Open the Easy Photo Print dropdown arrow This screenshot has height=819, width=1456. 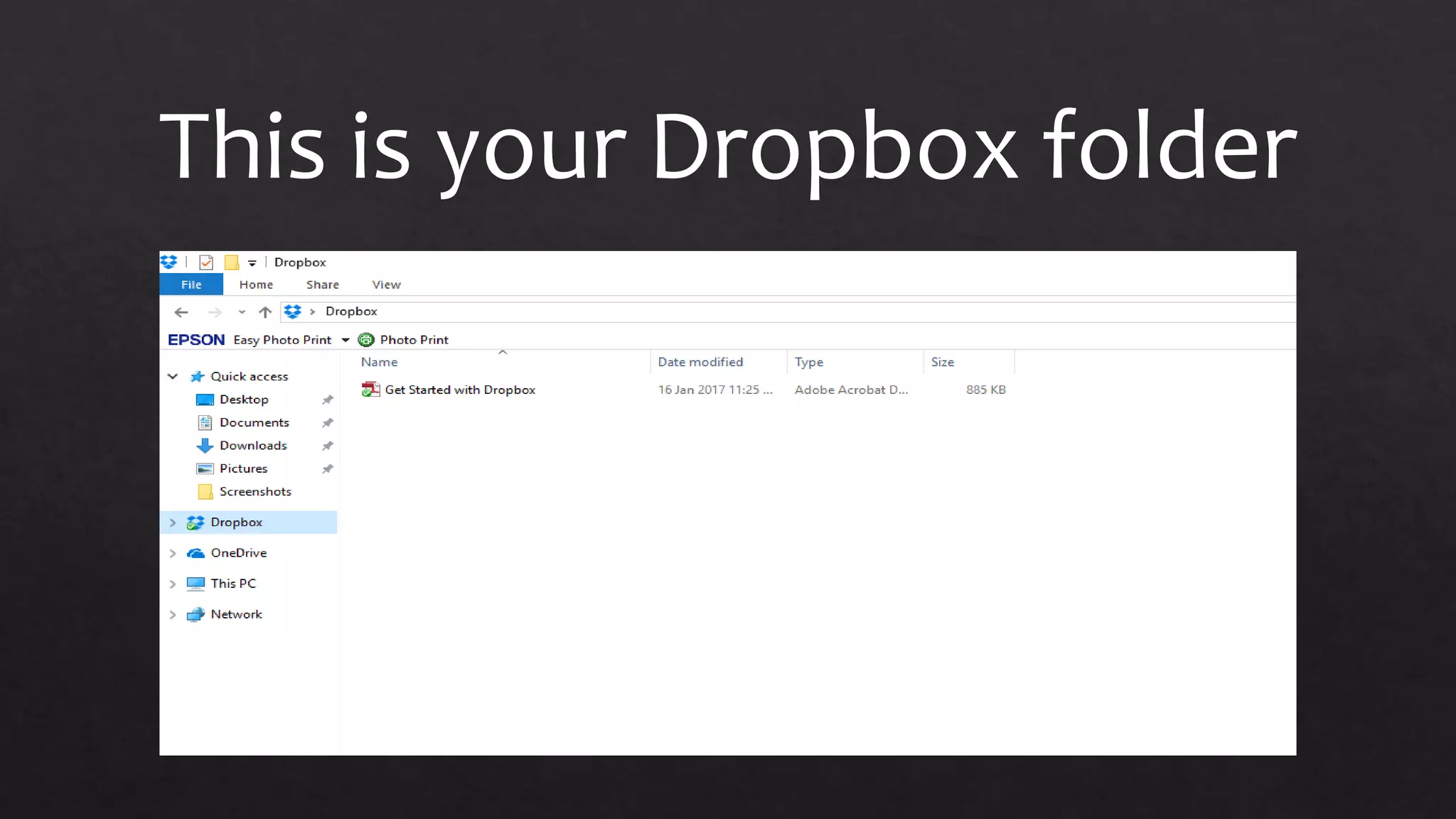point(346,340)
